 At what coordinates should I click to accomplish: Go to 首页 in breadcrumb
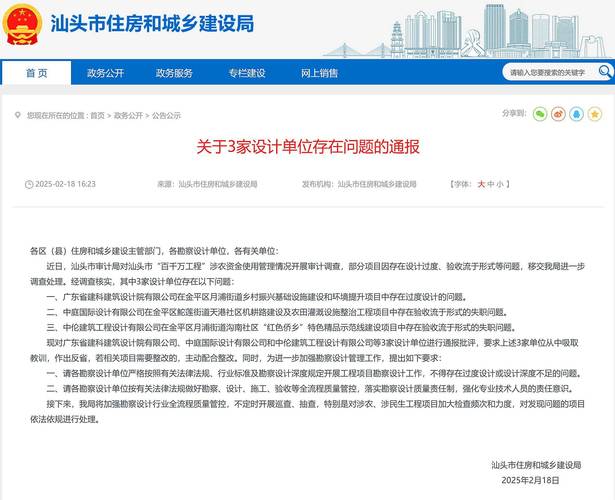(x=98, y=116)
